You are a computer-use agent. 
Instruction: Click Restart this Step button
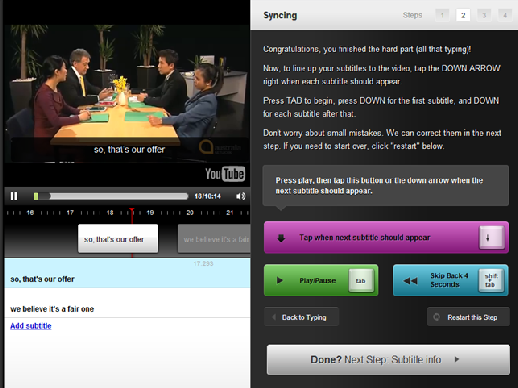tap(468, 317)
